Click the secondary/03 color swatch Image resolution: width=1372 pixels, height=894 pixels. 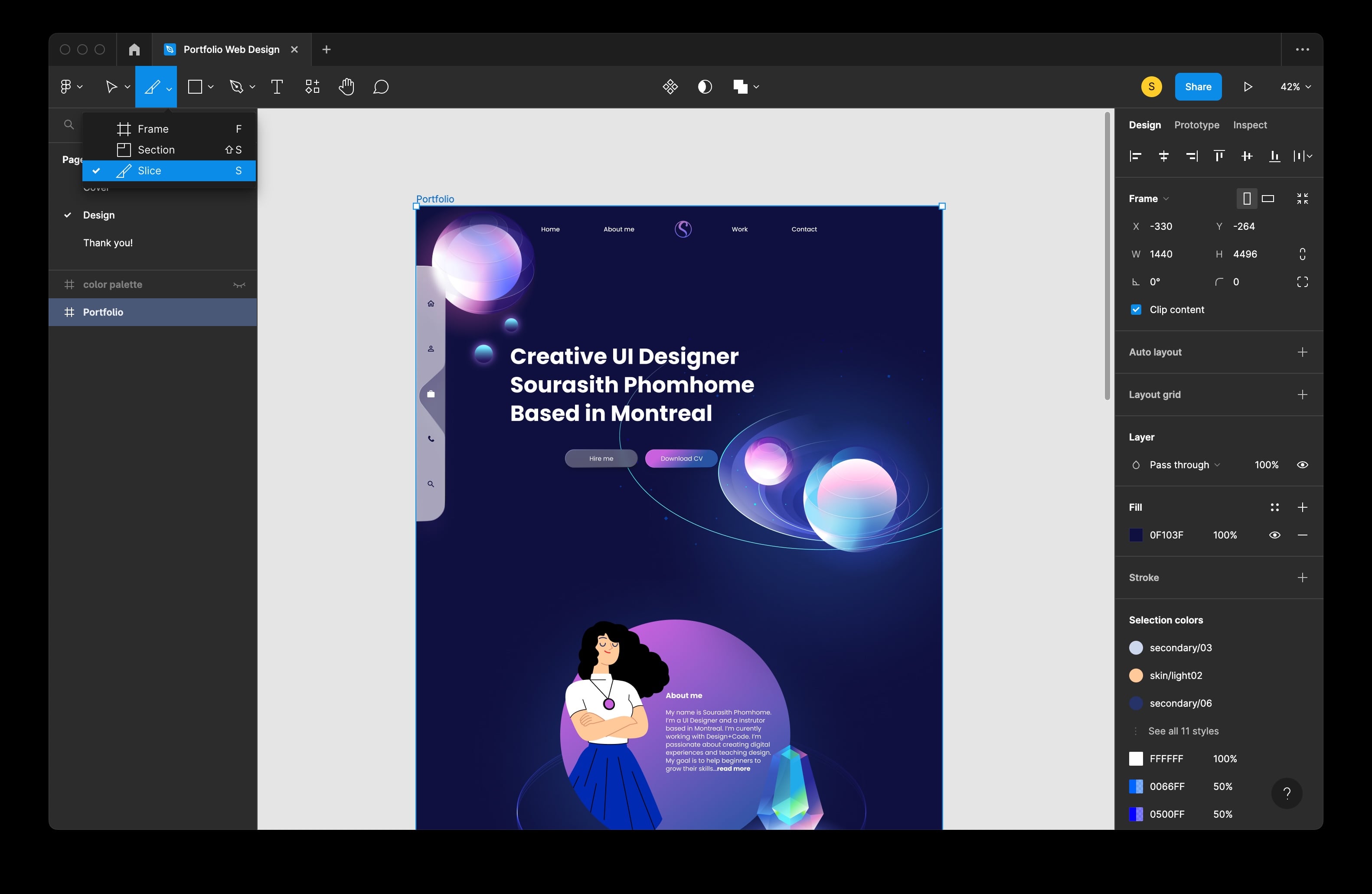tap(1136, 647)
